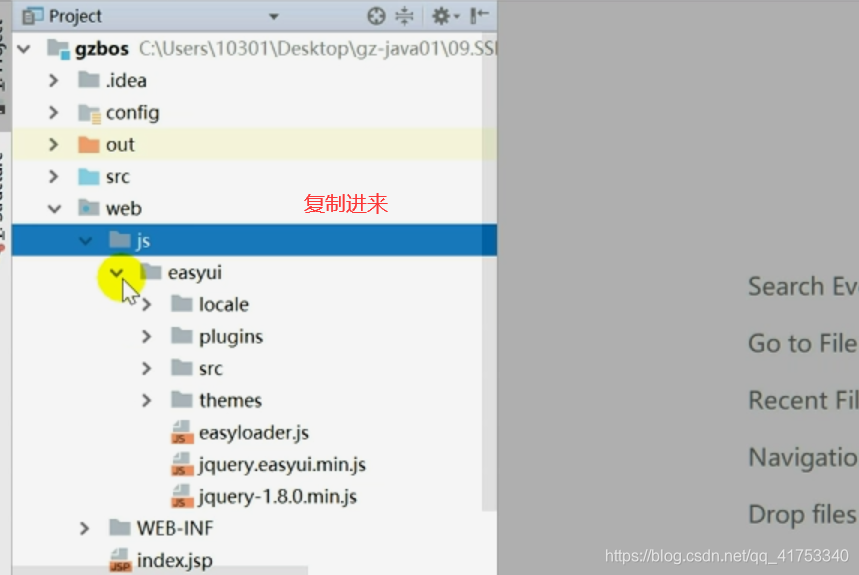Select the easyui folder icon

coord(151,272)
